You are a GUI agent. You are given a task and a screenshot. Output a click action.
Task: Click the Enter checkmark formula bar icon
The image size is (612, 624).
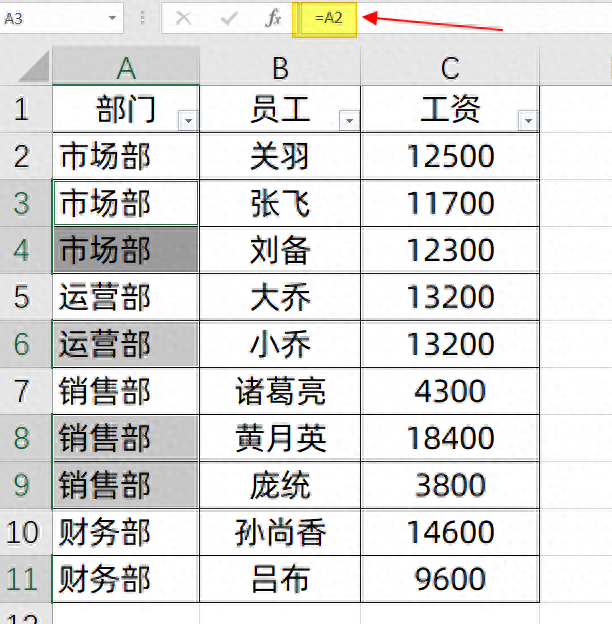(229, 18)
